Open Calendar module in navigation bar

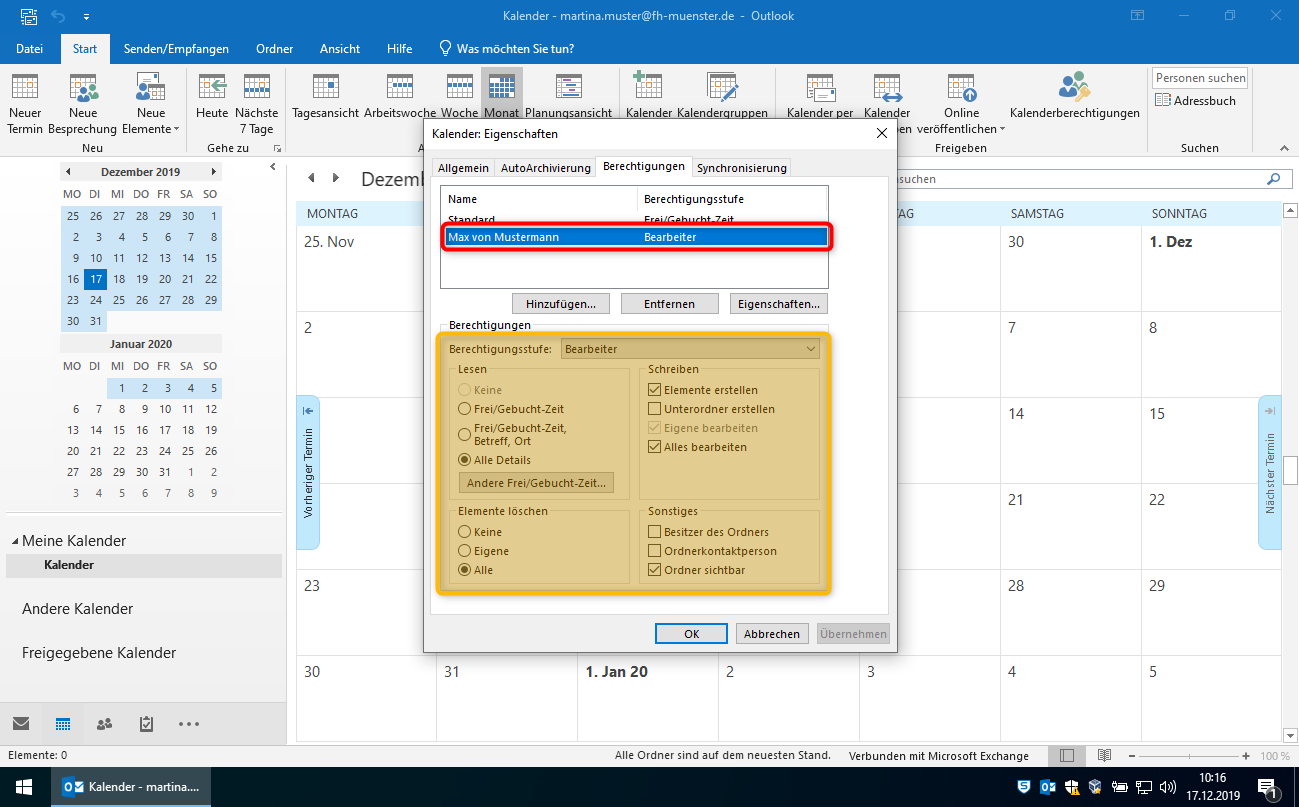(x=63, y=724)
